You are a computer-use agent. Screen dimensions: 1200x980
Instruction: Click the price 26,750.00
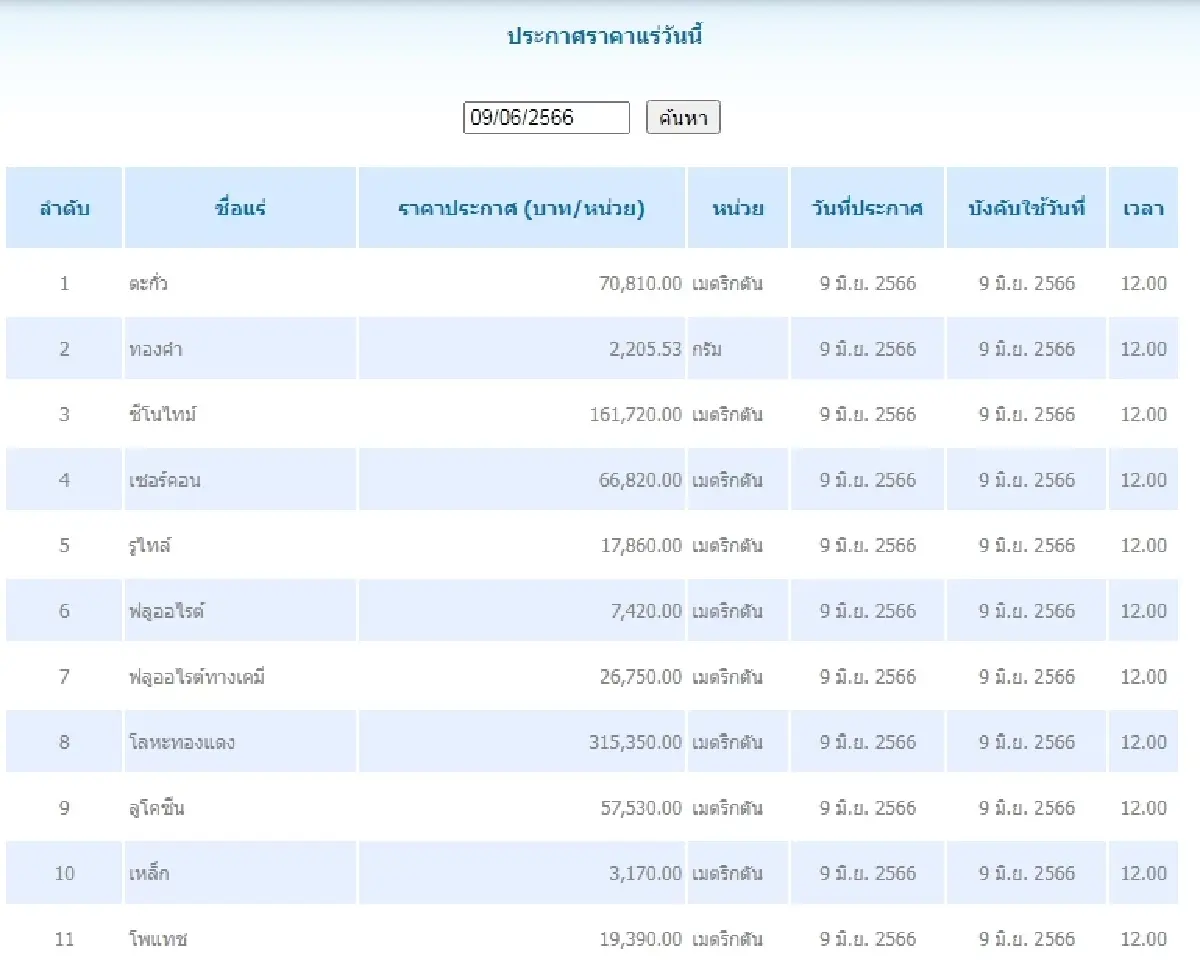tap(640, 677)
